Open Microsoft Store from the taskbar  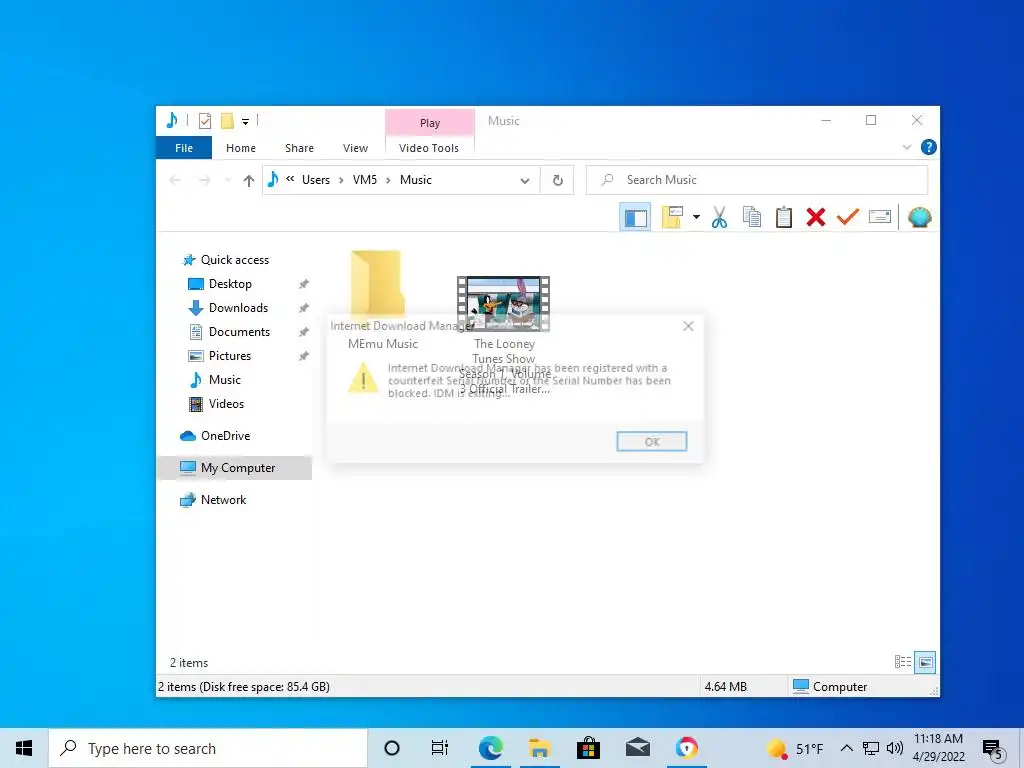click(588, 748)
